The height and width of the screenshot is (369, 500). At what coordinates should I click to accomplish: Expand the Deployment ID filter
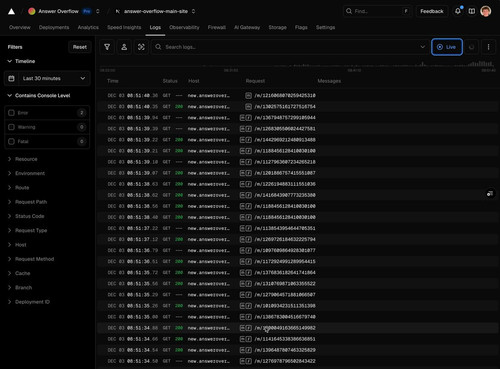(29, 302)
